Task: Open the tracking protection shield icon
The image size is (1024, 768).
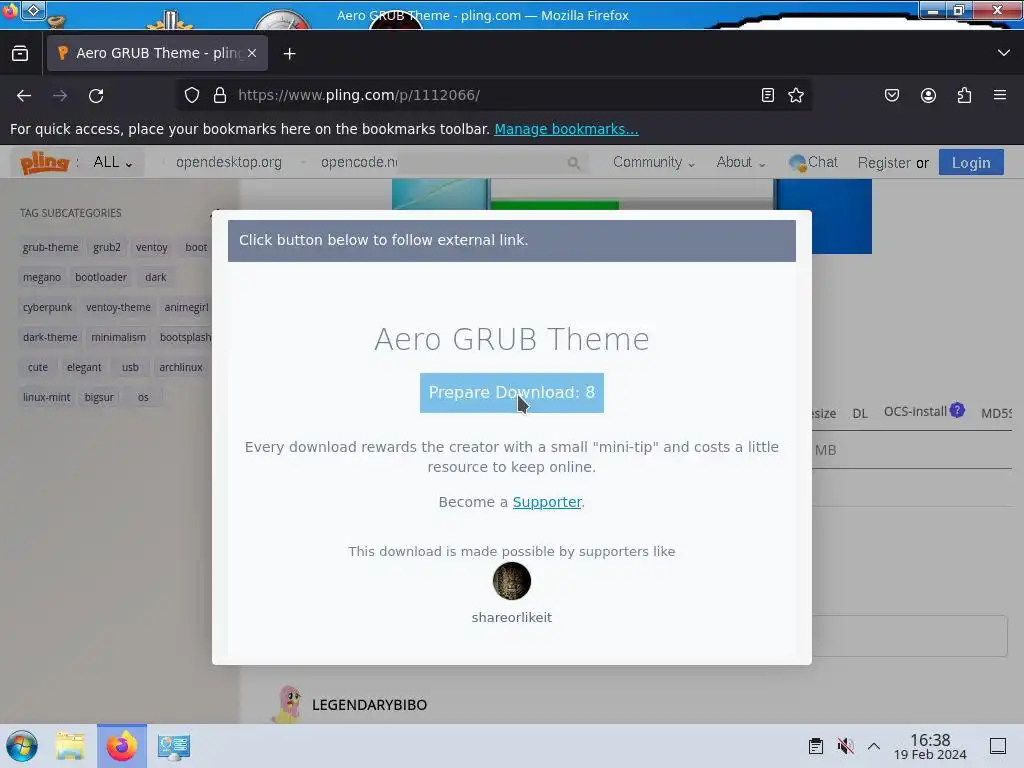Action: click(x=191, y=95)
